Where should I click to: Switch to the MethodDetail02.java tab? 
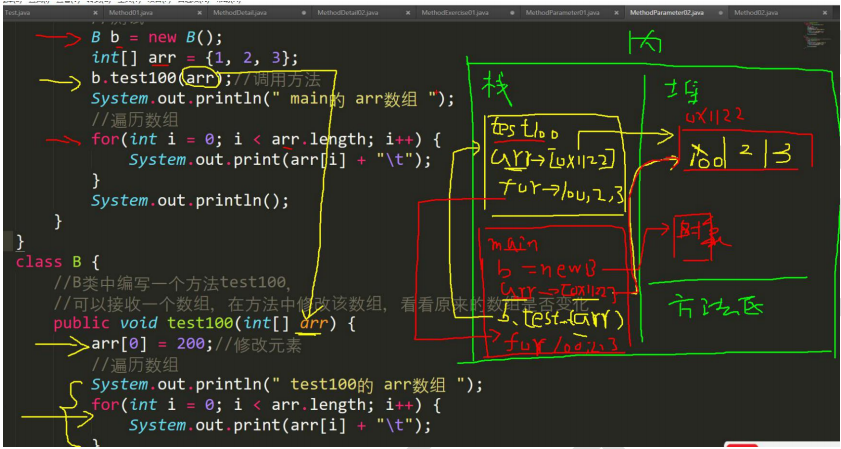346,12
